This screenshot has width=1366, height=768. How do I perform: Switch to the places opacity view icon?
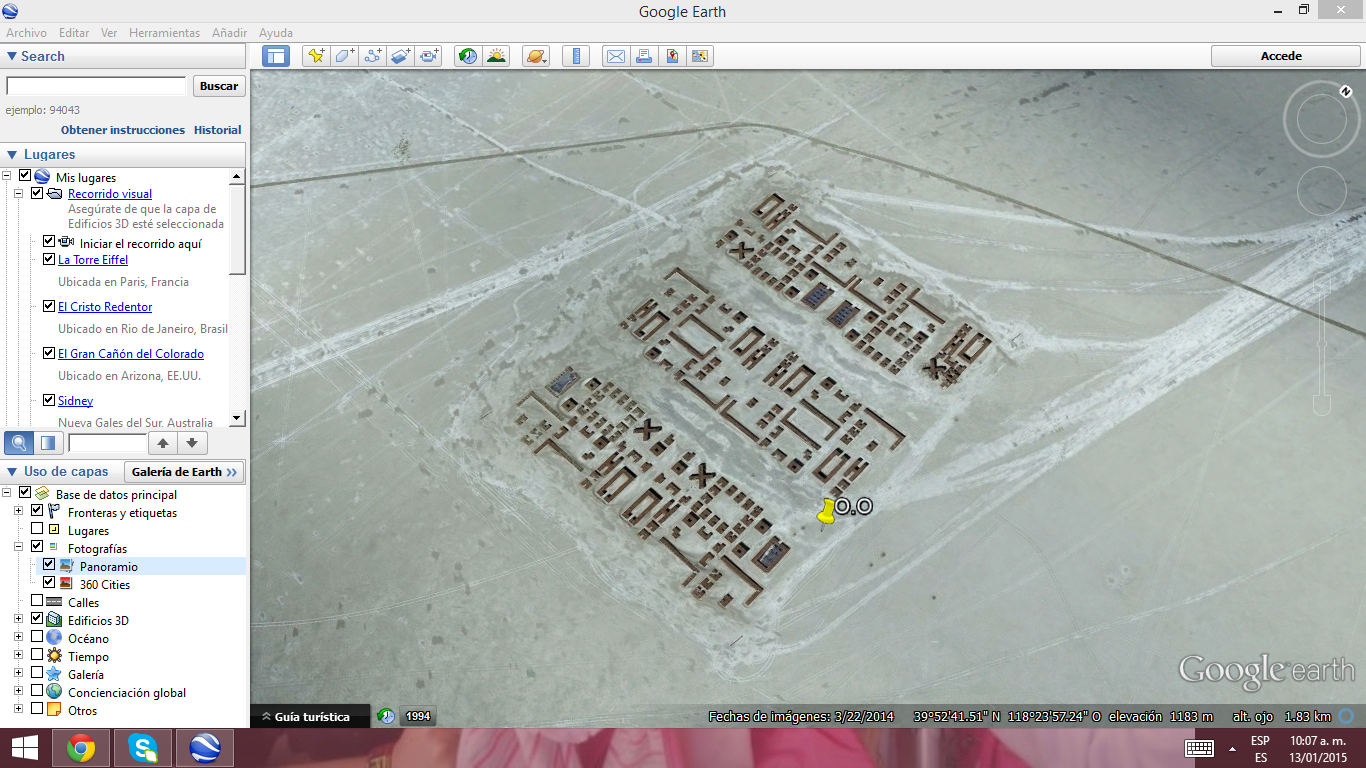pos(46,443)
